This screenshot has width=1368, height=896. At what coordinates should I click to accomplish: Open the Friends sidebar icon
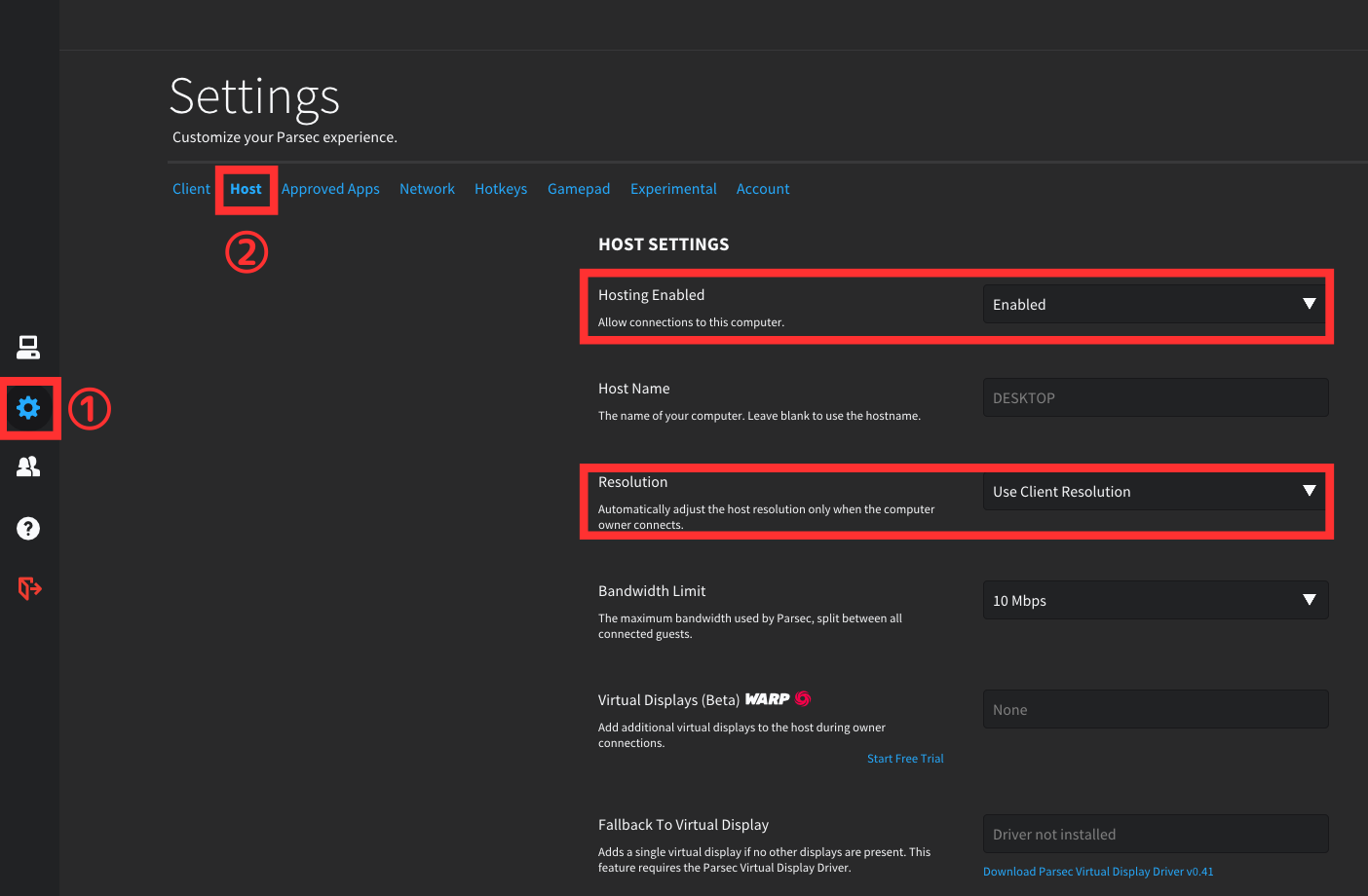pos(28,467)
